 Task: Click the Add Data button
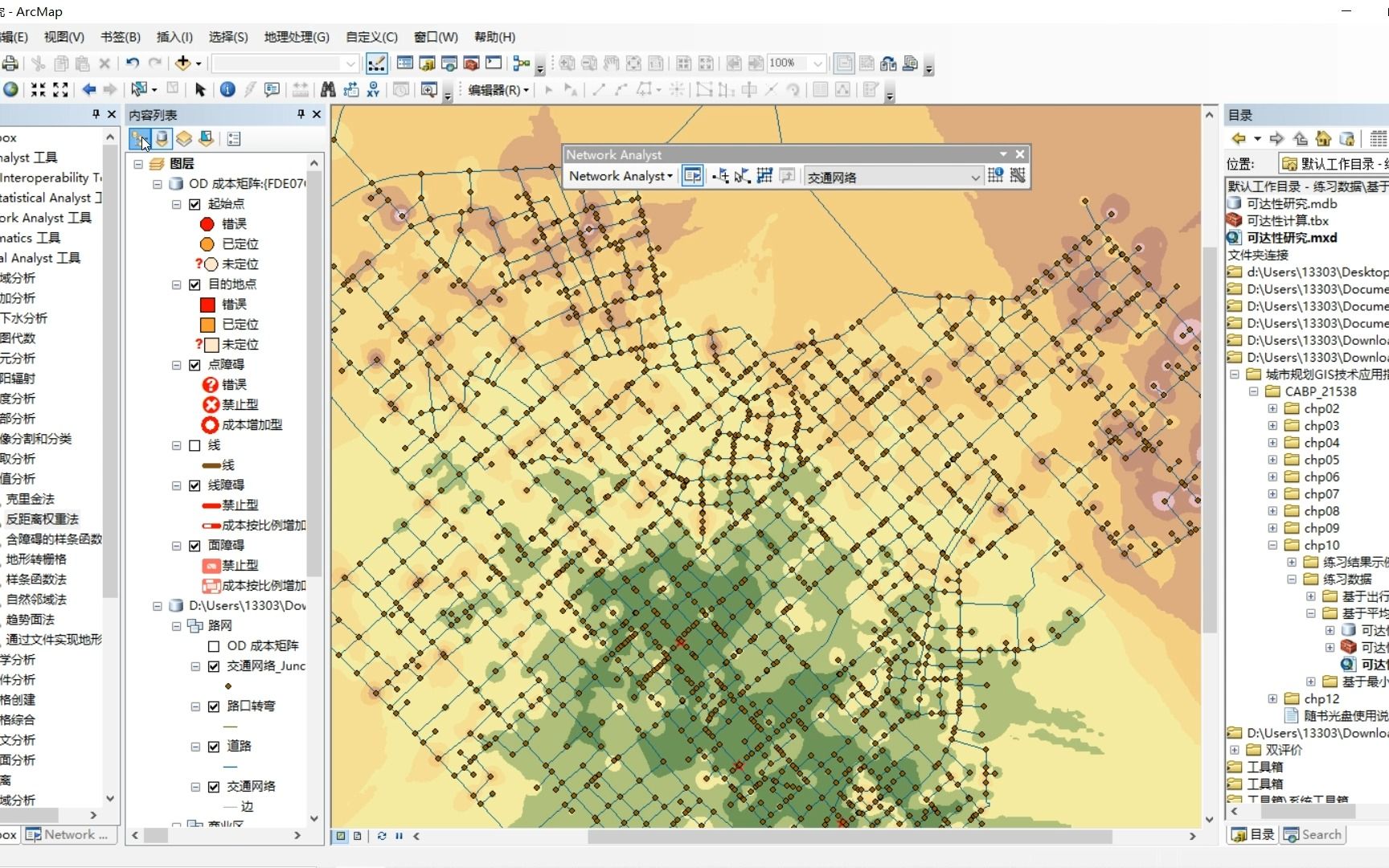click(x=184, y=63)
